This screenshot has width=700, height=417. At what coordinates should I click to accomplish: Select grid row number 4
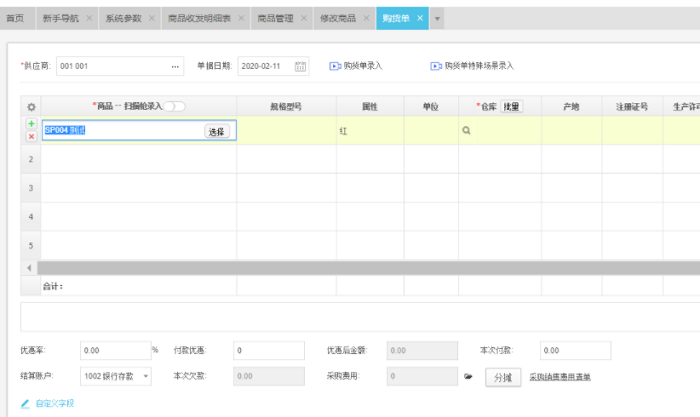point(31,217)
